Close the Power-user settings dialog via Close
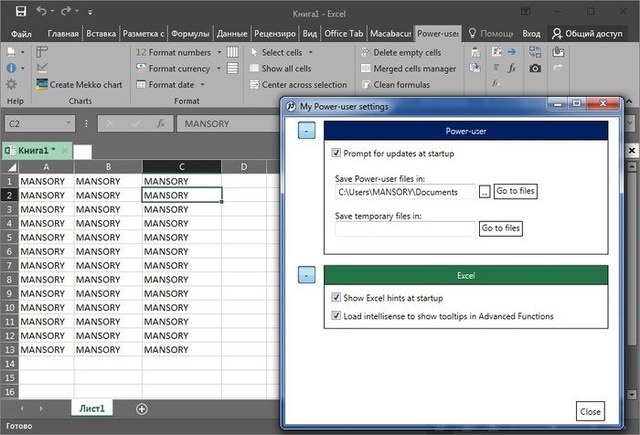Screen dimensions: 640x435 (590, 412)
